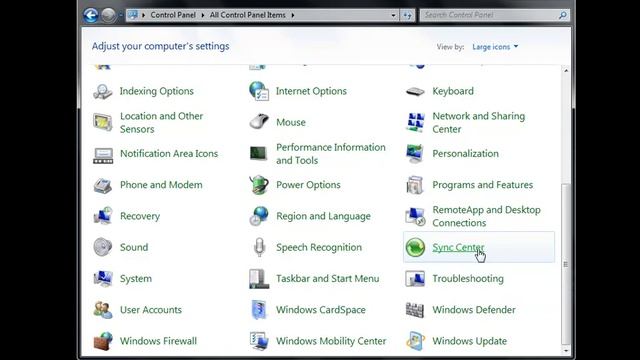
Task: Open the 'Windows Defender' link
Action: pyautogui.click(x=474, y=310)
